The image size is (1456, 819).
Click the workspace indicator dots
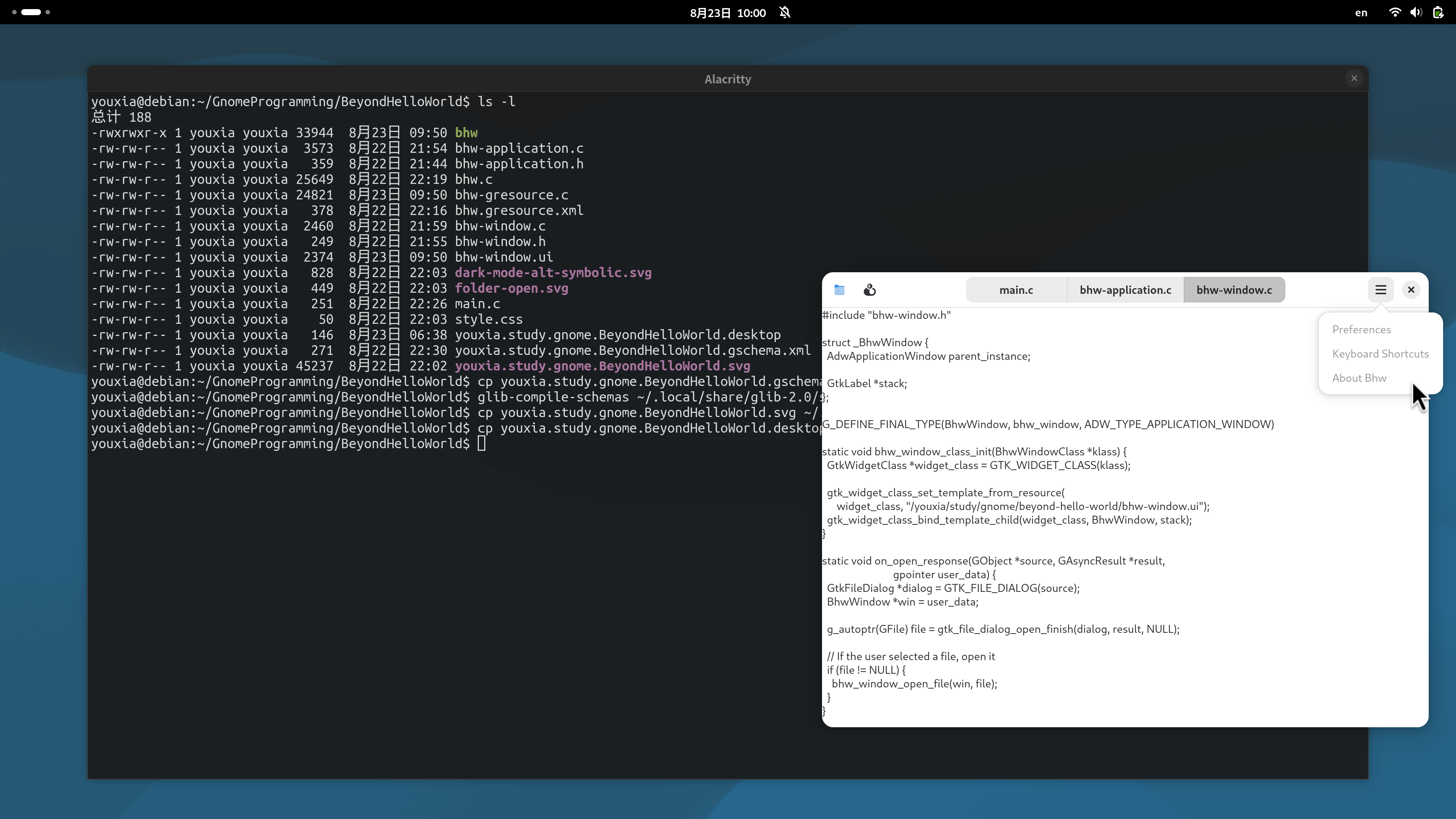pos(30,12)
